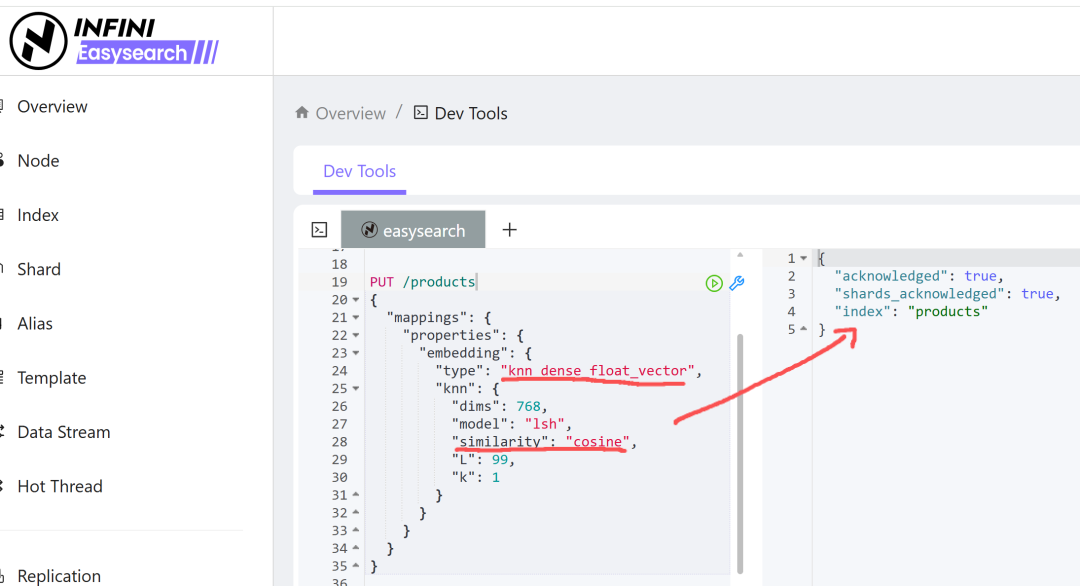Collapse the properties block on line 22
The height and width of the screenshot is (586, 1080).
[356, 335]
